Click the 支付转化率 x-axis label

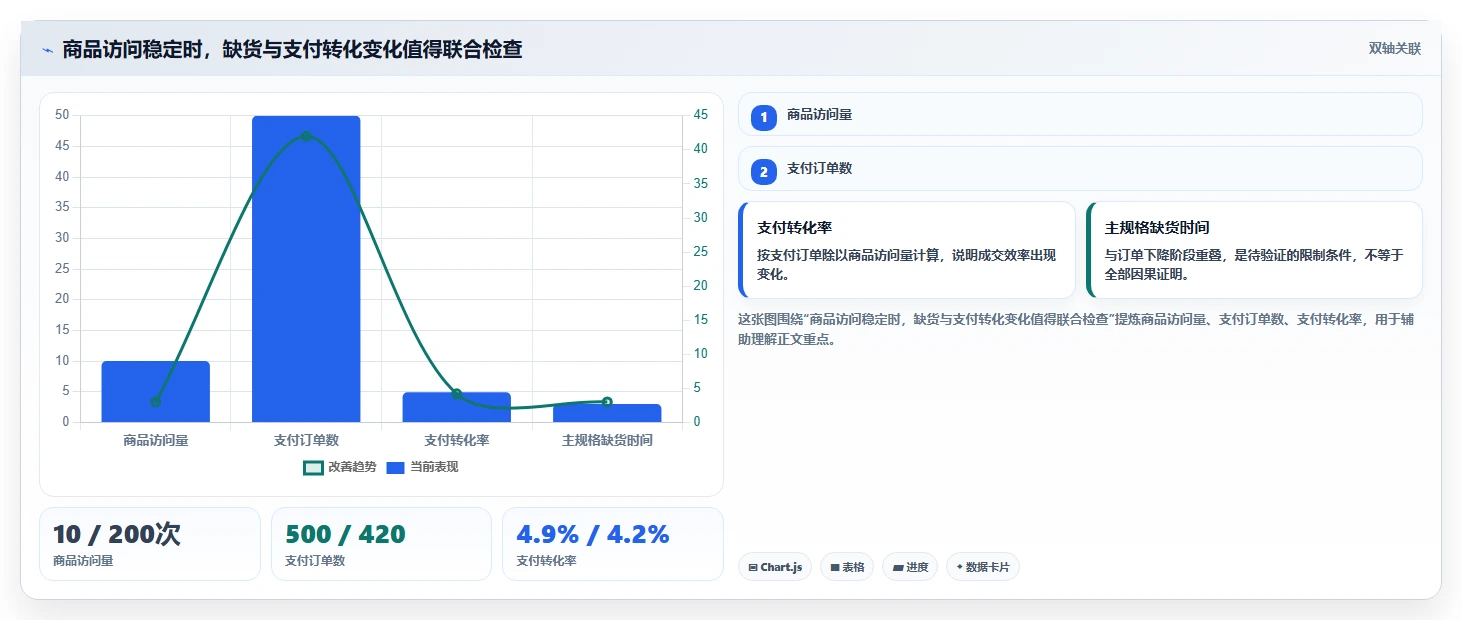(457, 440)
